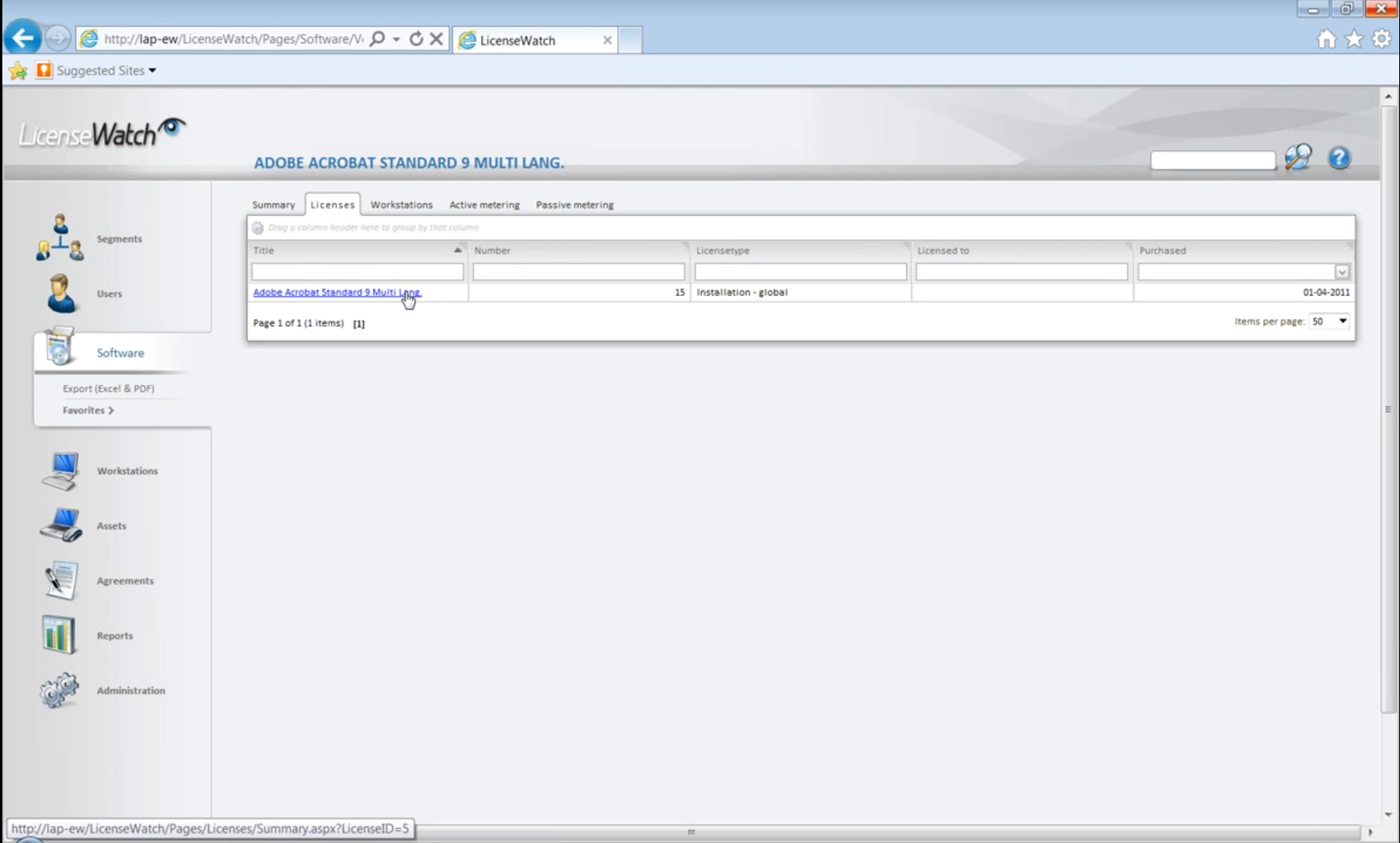Switch to the Workstations tab
The image size is (1400, 843).
click(x=401, y=205)
